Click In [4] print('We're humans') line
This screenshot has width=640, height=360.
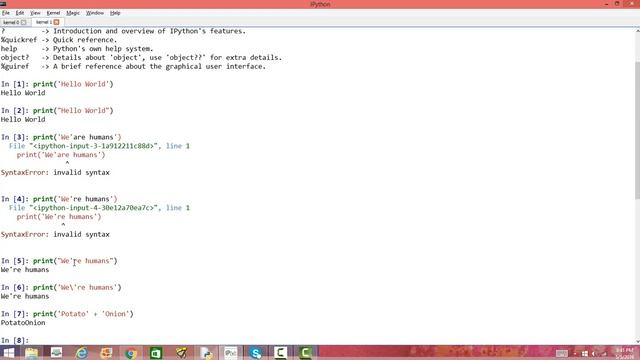(59, 199)
